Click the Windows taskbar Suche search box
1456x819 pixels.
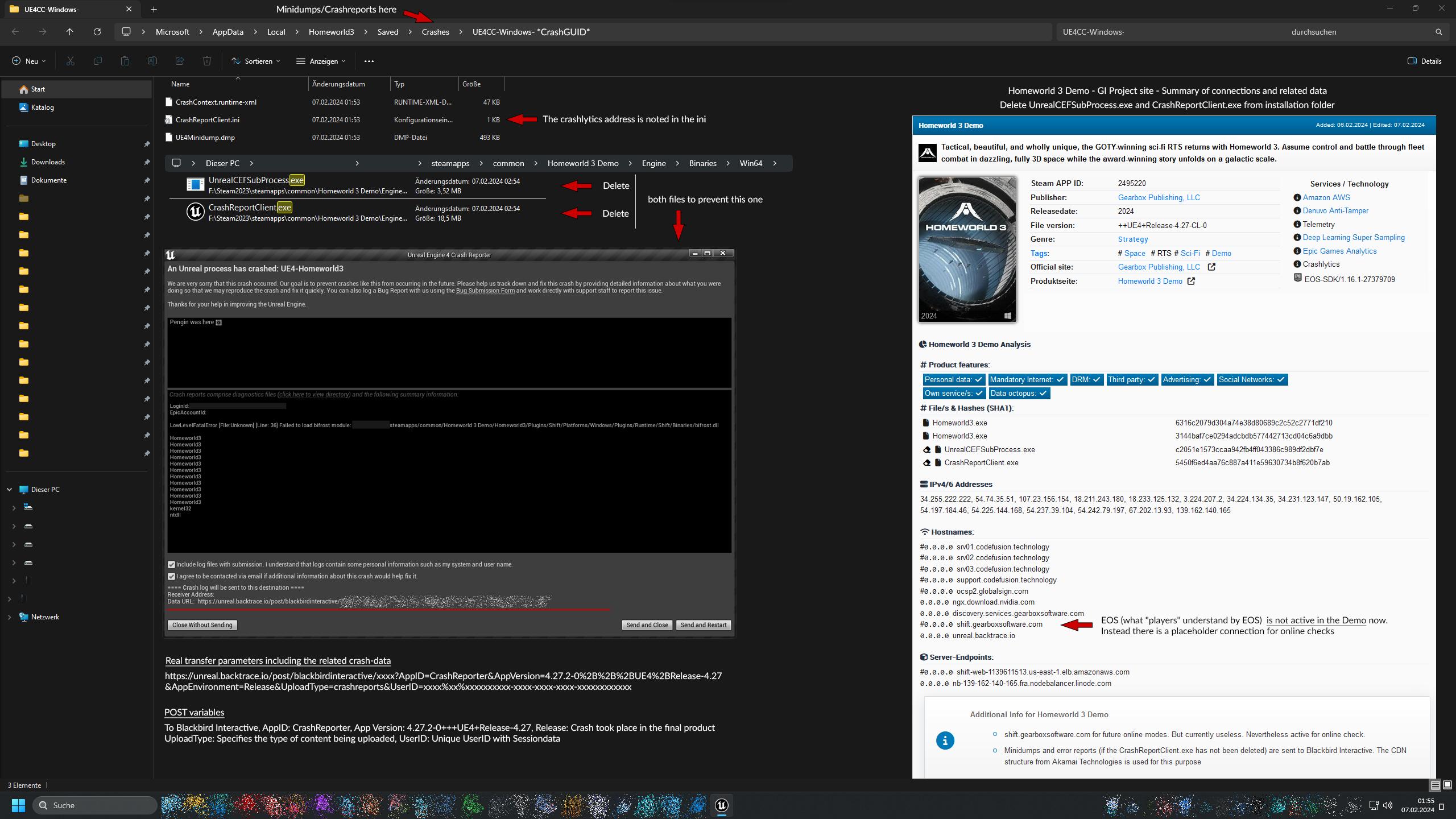tap(95, 805)
